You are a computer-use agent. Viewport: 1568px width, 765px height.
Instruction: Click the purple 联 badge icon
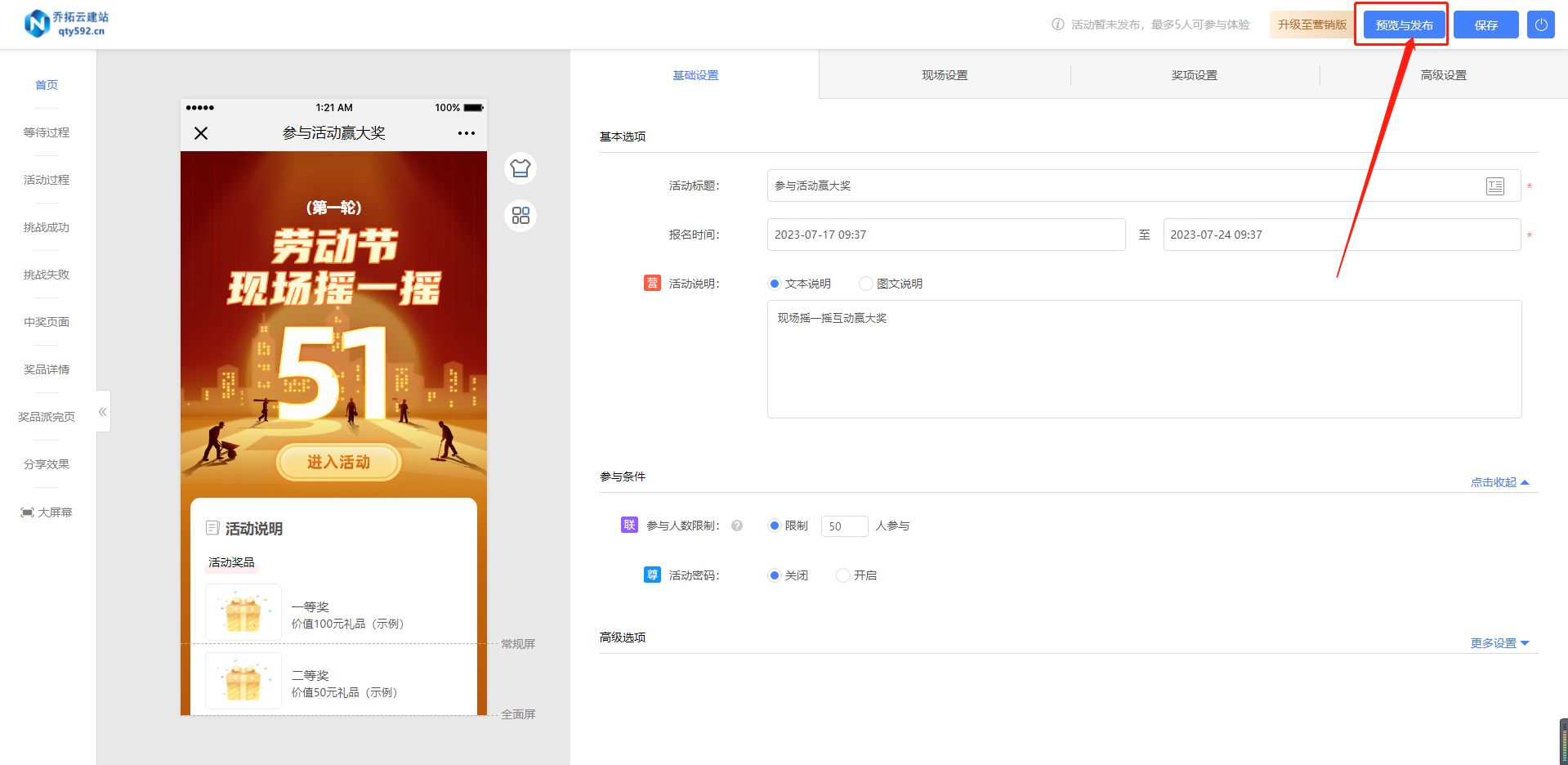(629, 525)
